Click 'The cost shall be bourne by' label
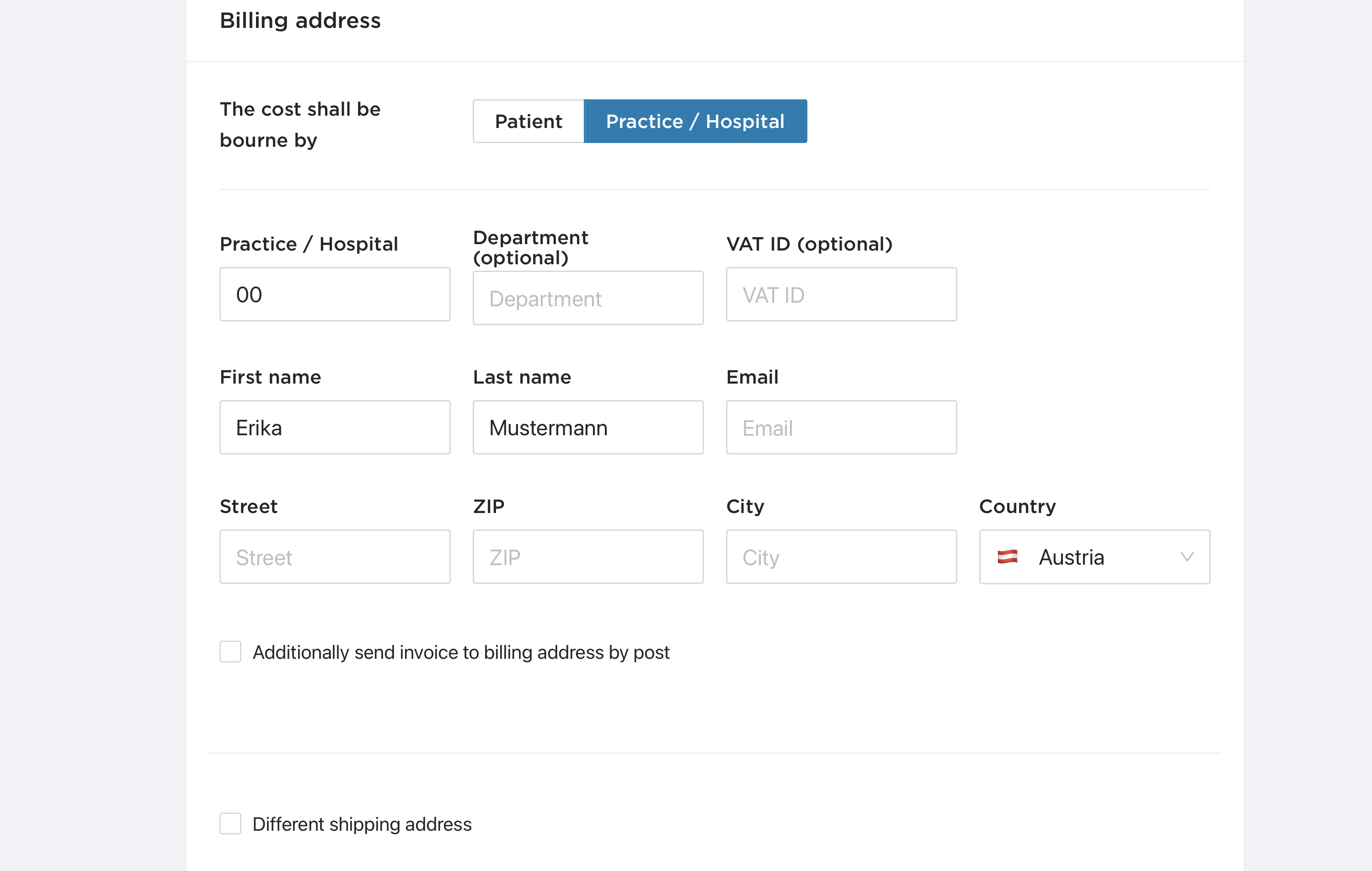1372x871 pixels. [300, 125]
